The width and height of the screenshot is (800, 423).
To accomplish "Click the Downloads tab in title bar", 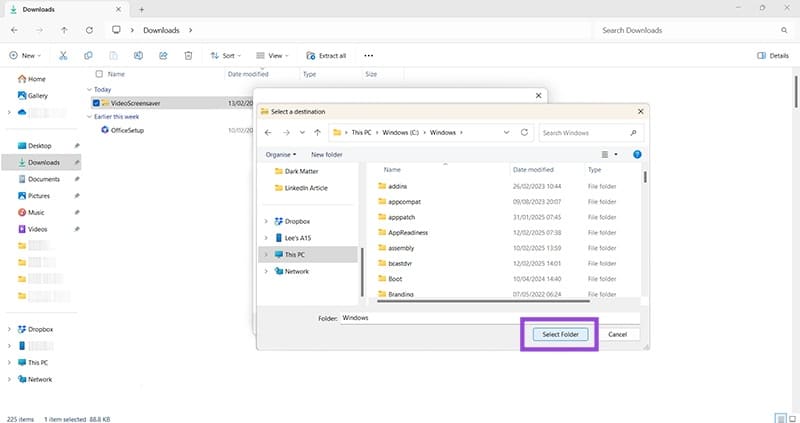I will (x=40, y=9).
